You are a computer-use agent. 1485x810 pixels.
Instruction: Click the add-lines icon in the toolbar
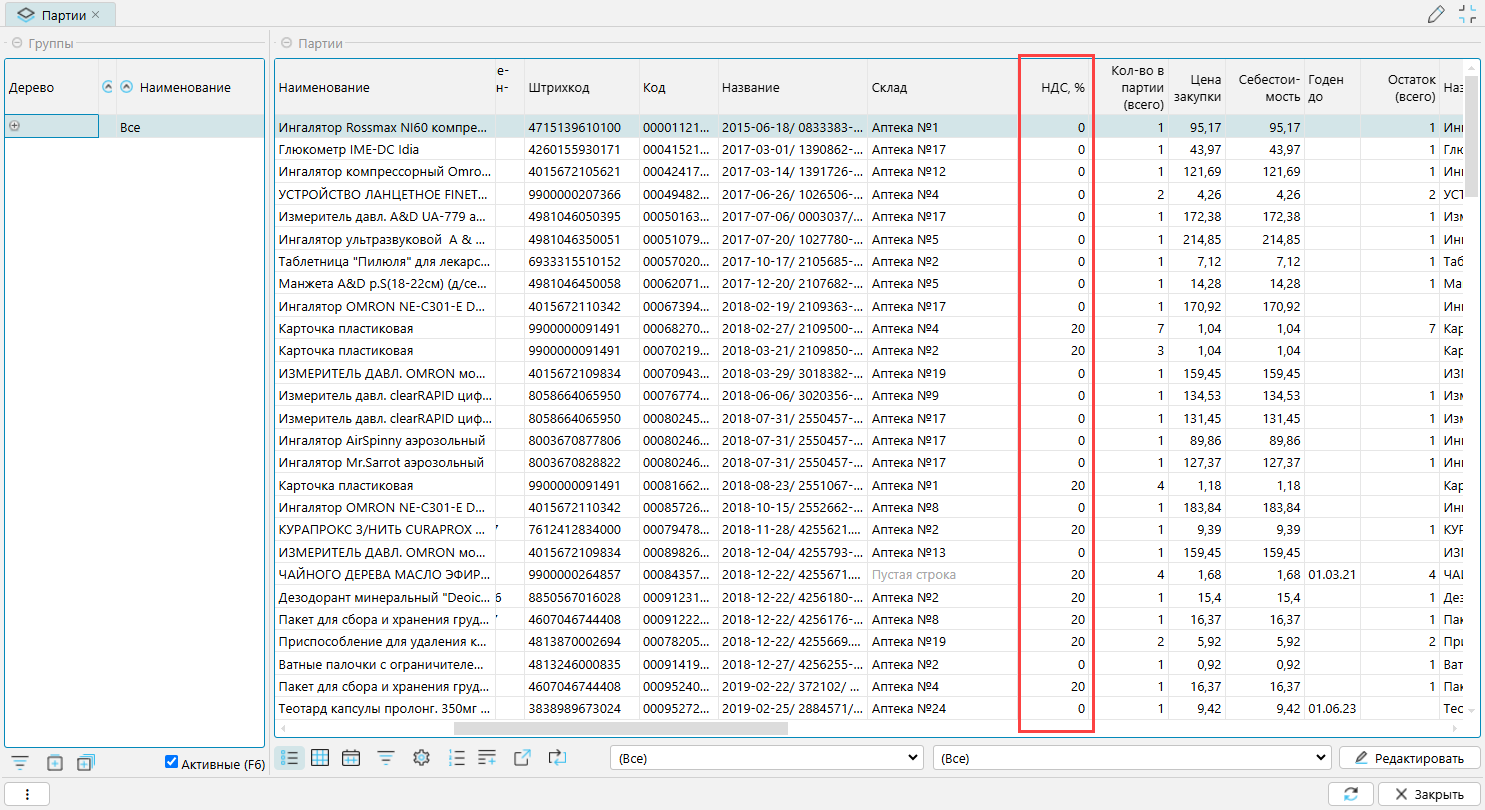(487, 758)
